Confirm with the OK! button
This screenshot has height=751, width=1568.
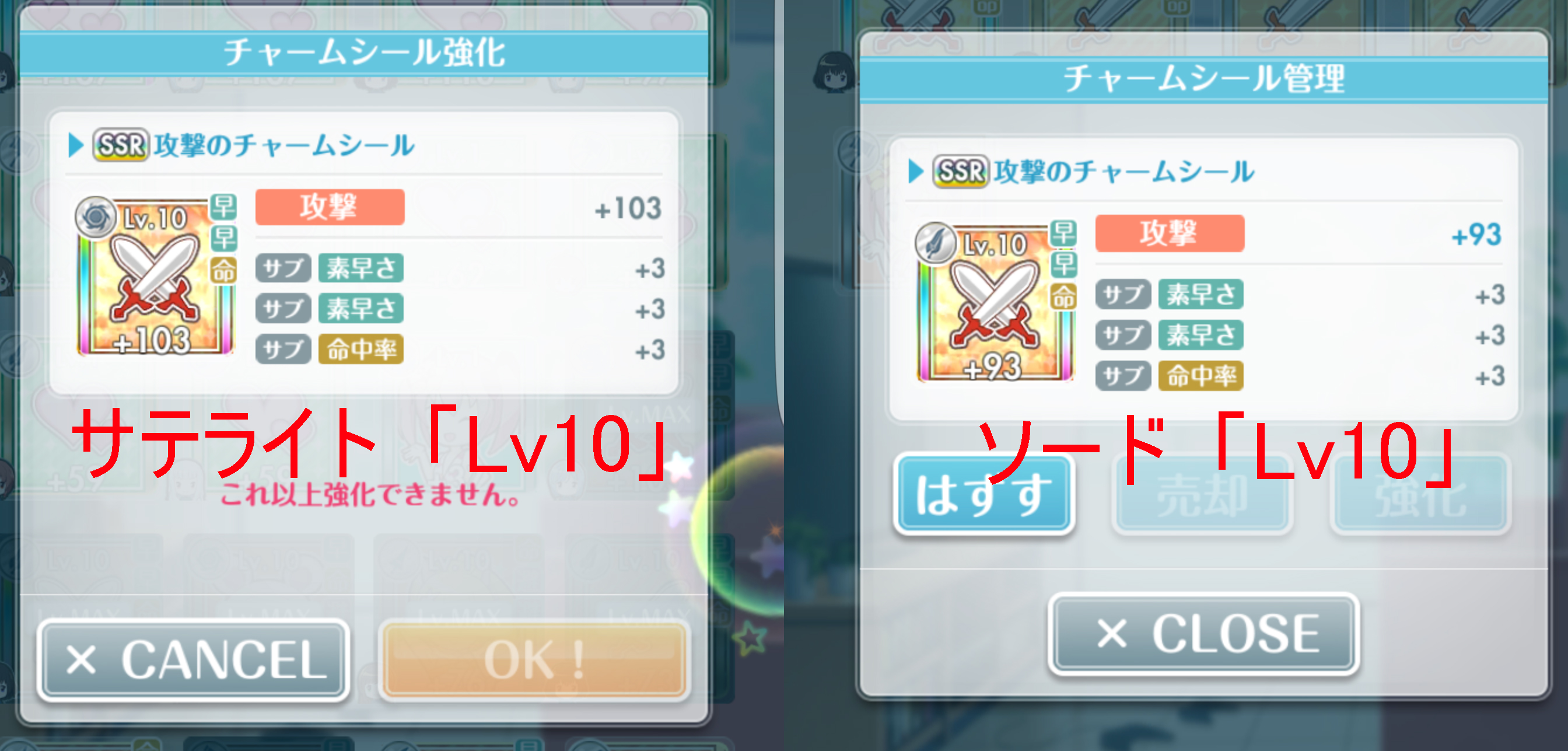coord(534,659)
